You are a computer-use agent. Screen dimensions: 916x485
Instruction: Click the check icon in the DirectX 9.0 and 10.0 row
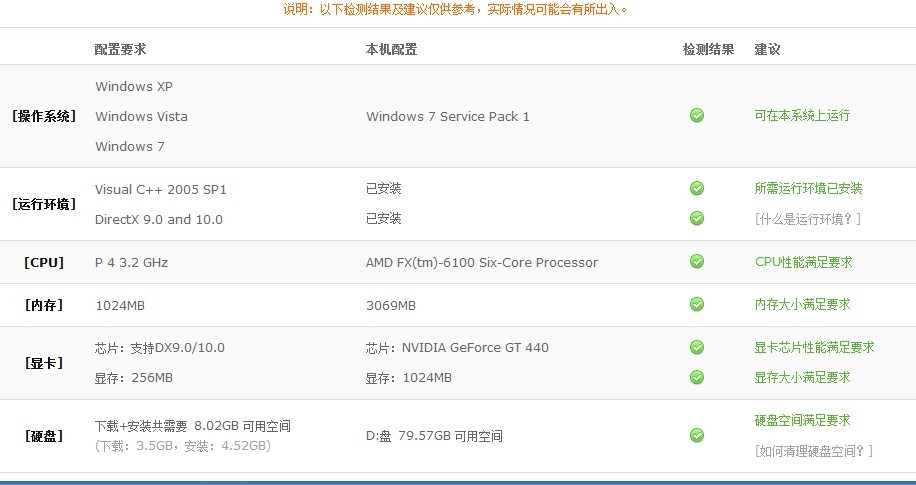point(696,219)
